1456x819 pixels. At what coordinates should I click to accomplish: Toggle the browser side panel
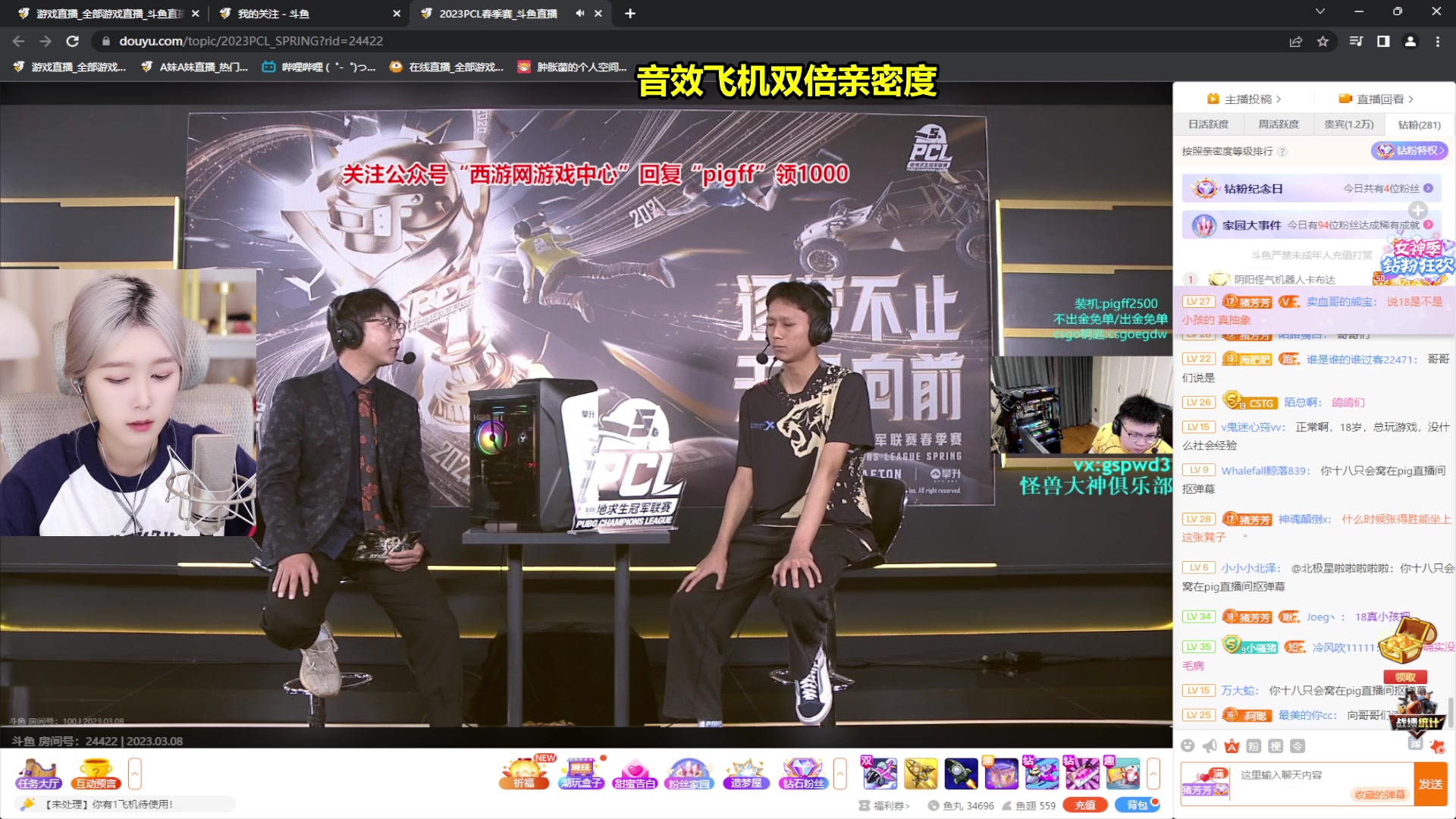1383,41
